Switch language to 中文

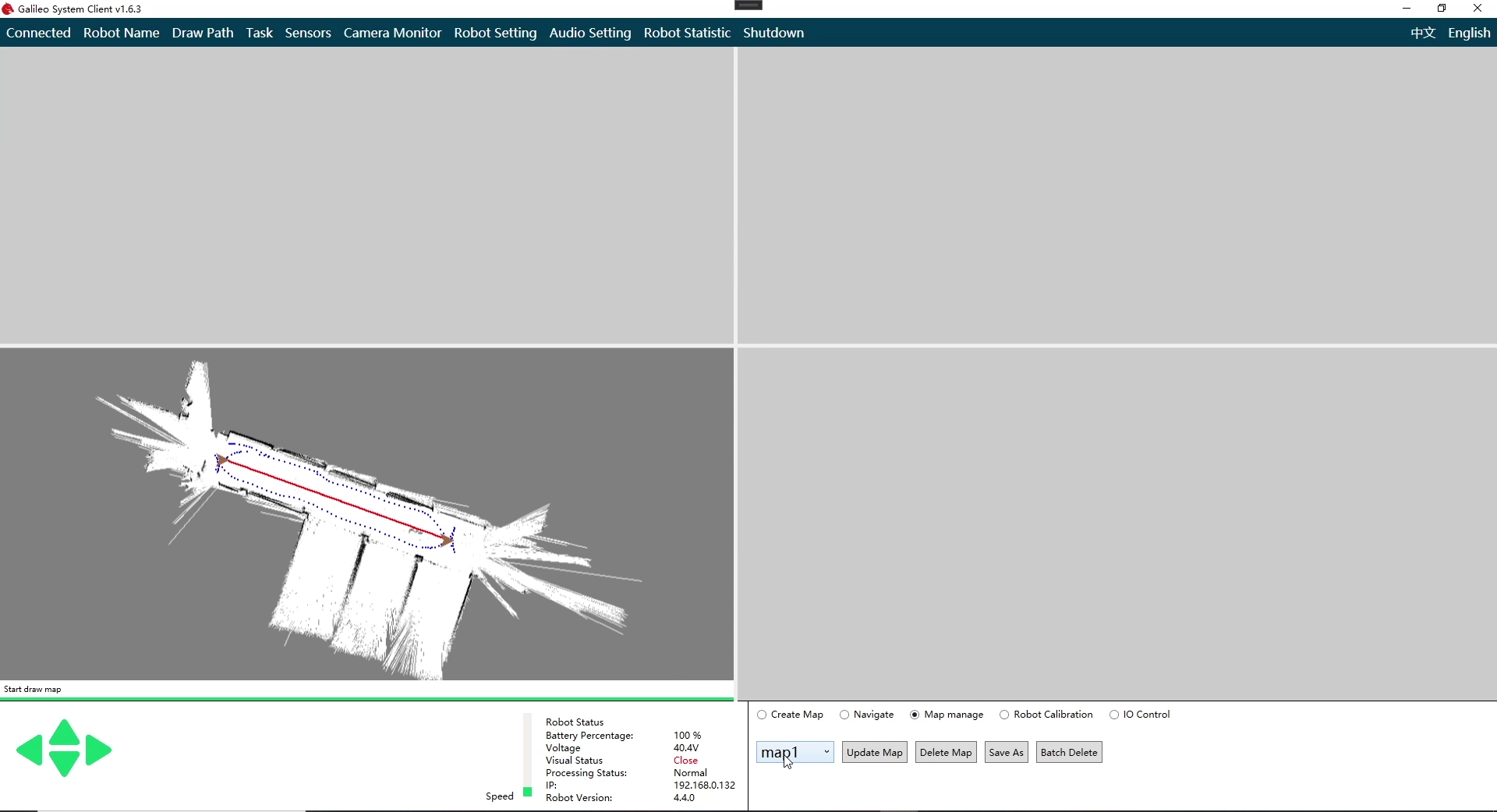click(x=1422, y=33)
